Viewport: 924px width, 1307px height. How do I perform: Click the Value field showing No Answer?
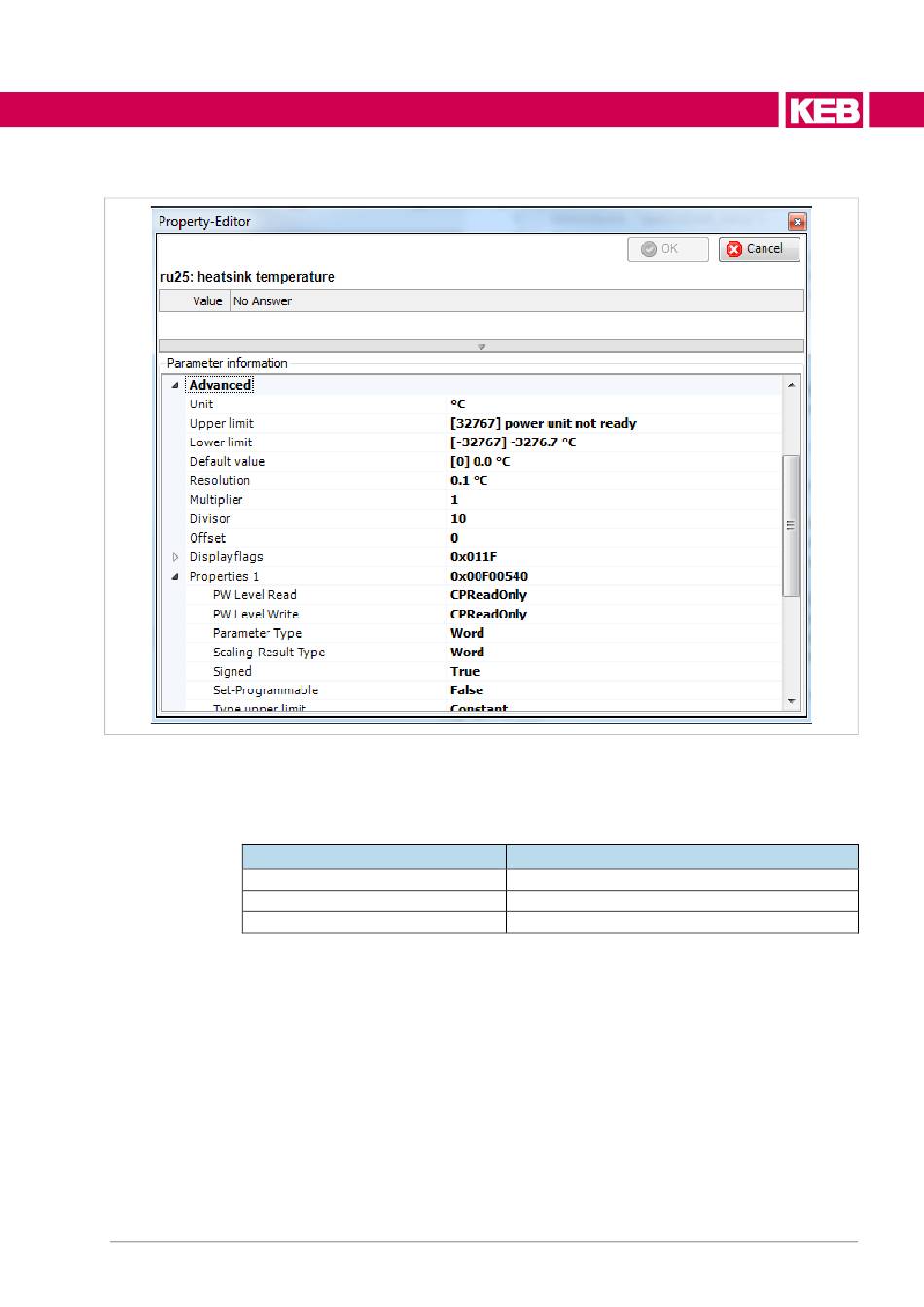(517, 301)
